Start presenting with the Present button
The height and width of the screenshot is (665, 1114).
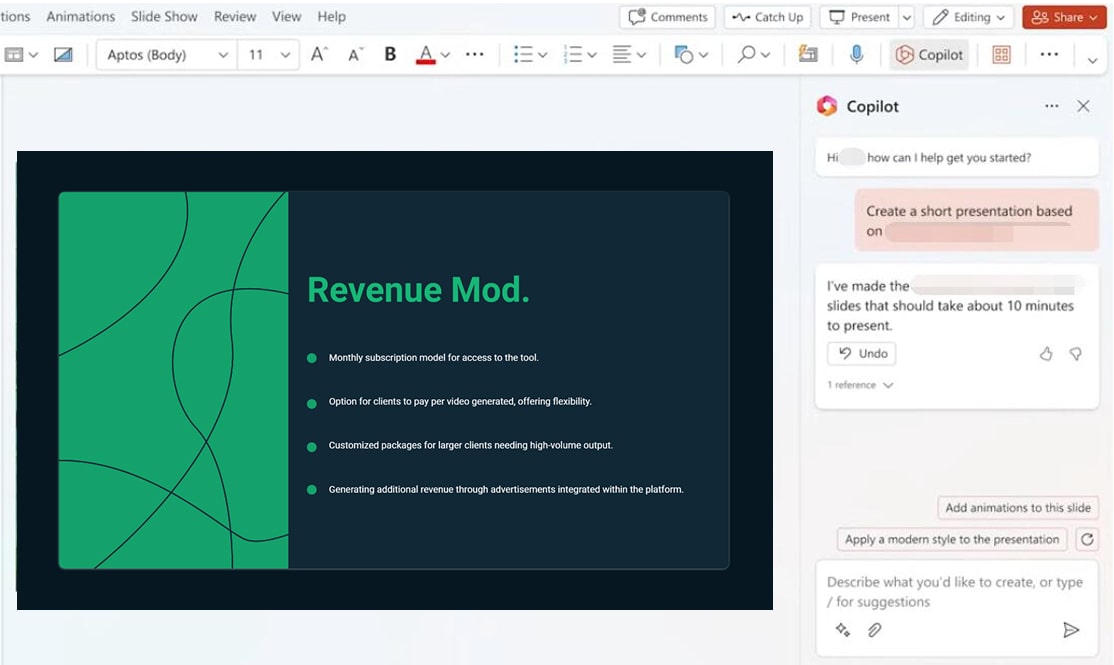(x=860, y=17)
